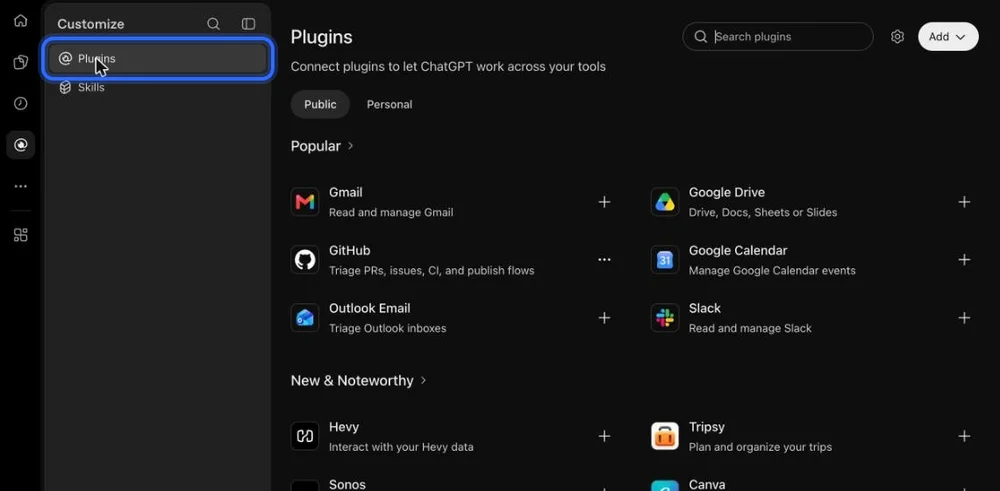Open the Slack plugin title
Image resolution: width=1000 pixels, height=491 pixels.
click(705, 308)
